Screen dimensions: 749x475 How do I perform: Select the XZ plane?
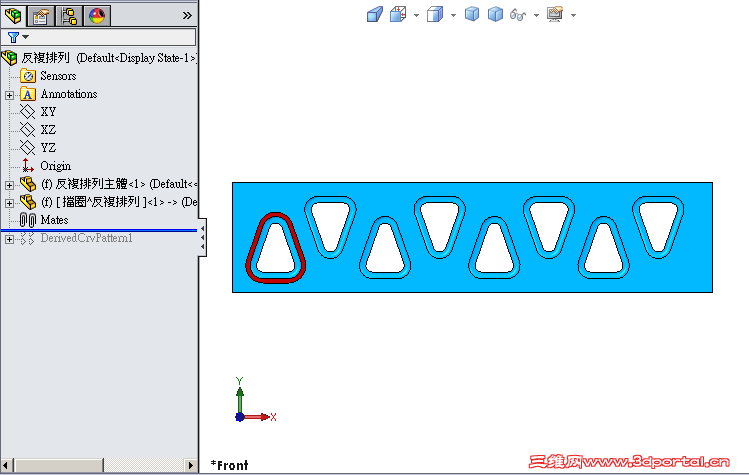48,130
